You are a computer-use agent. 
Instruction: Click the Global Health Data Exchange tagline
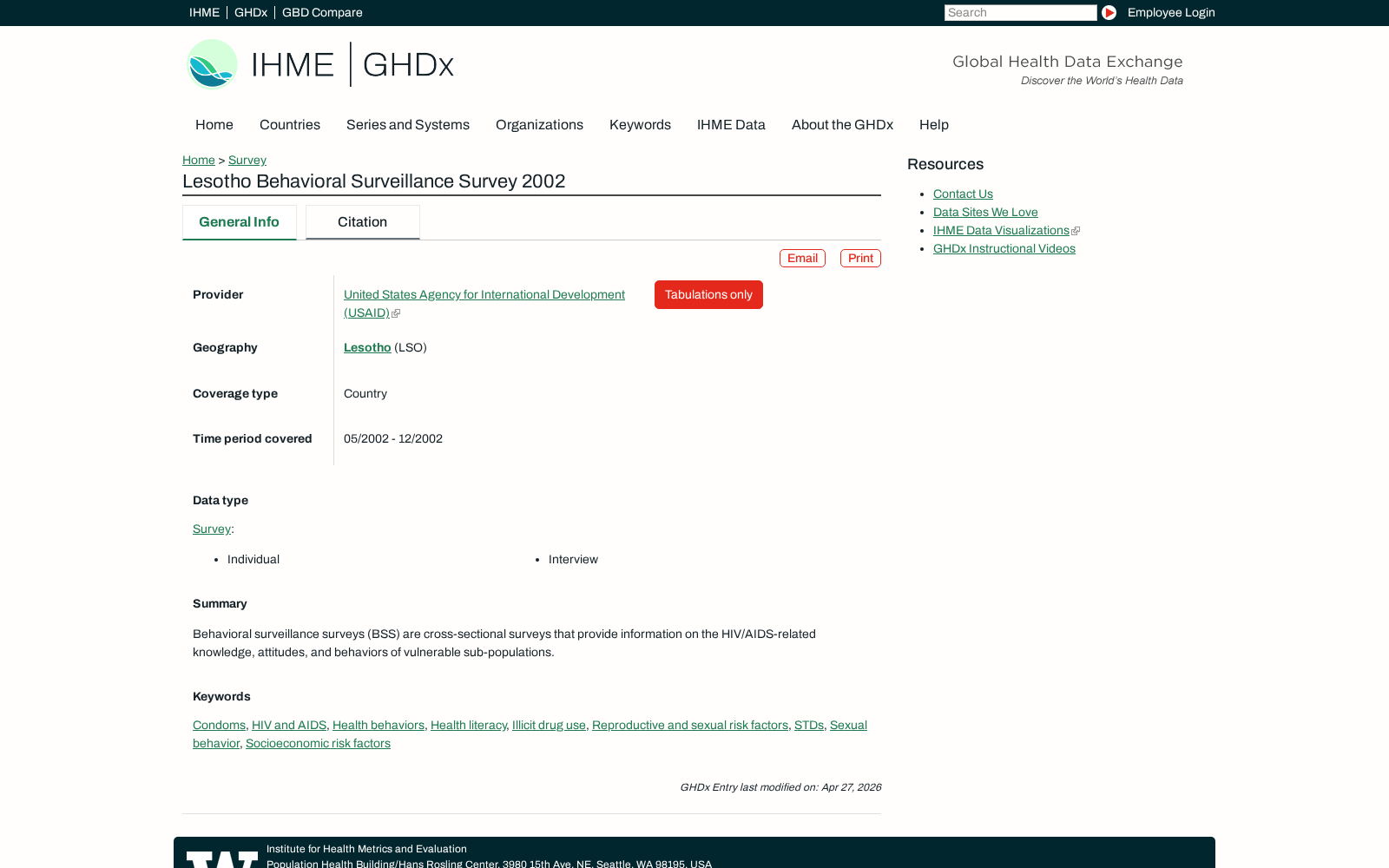coord(1068,62)
